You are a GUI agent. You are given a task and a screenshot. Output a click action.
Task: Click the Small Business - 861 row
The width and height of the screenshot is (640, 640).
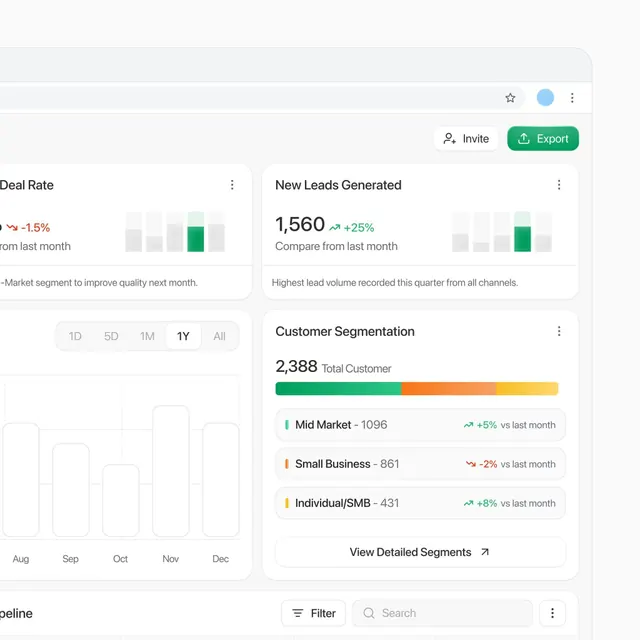click(x=420, y=464)
